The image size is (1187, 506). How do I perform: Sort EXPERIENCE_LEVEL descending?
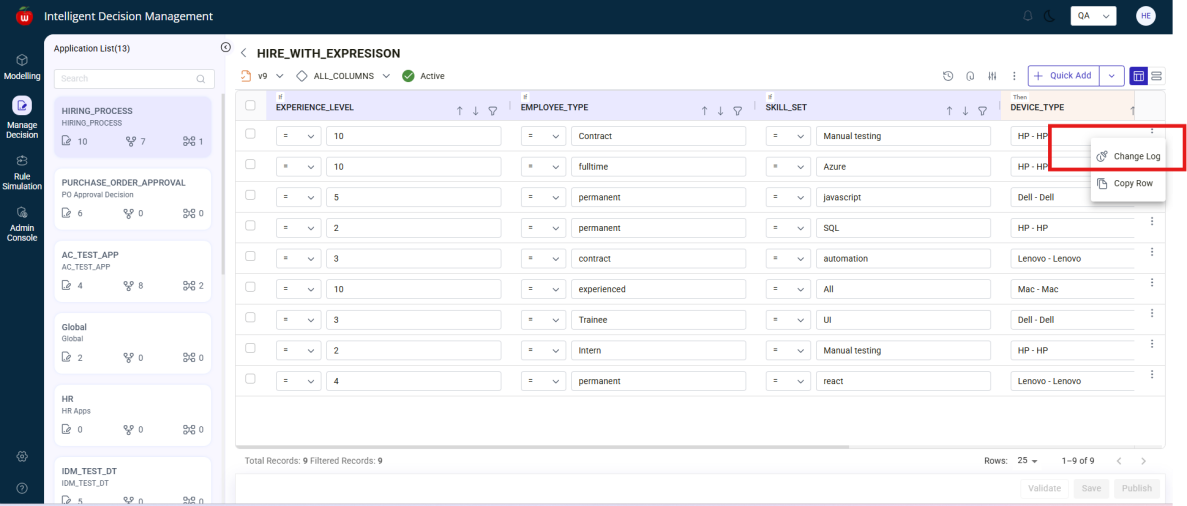coord(475,111)
